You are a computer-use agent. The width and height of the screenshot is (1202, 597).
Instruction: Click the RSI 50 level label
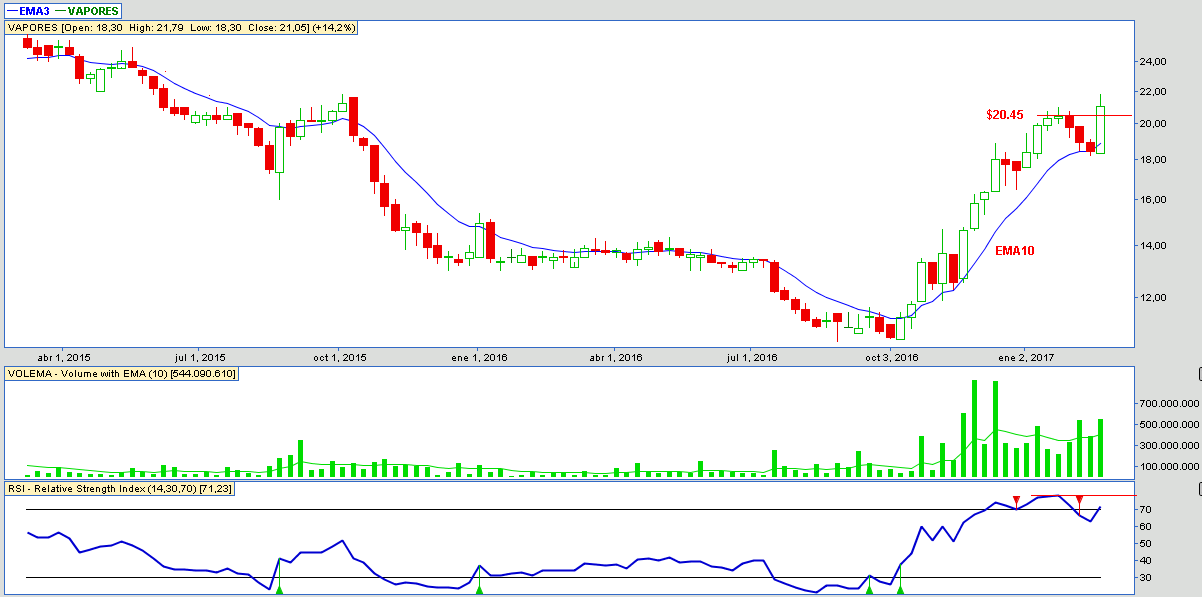tap(1146, 544)
